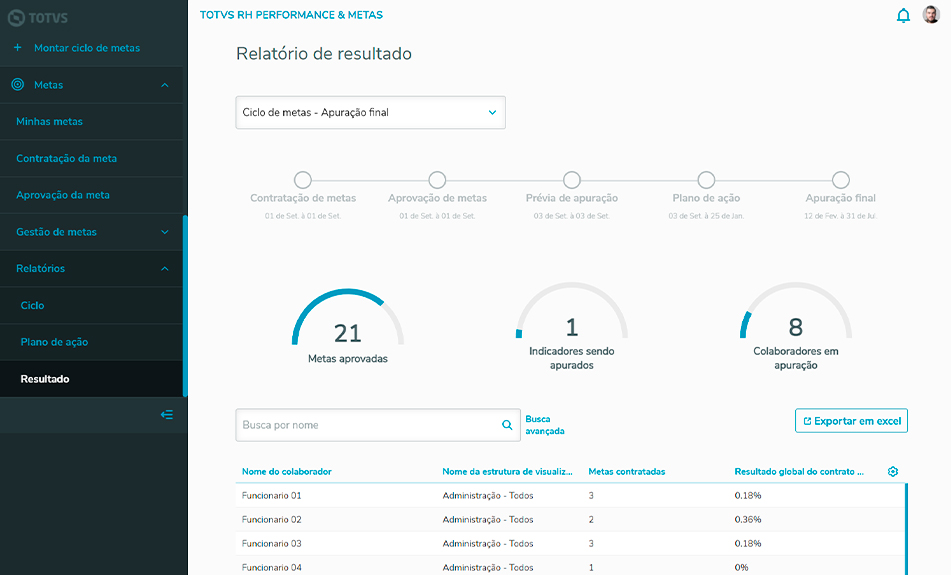Expand the Gestão de metas chevron

pos(164,232)
